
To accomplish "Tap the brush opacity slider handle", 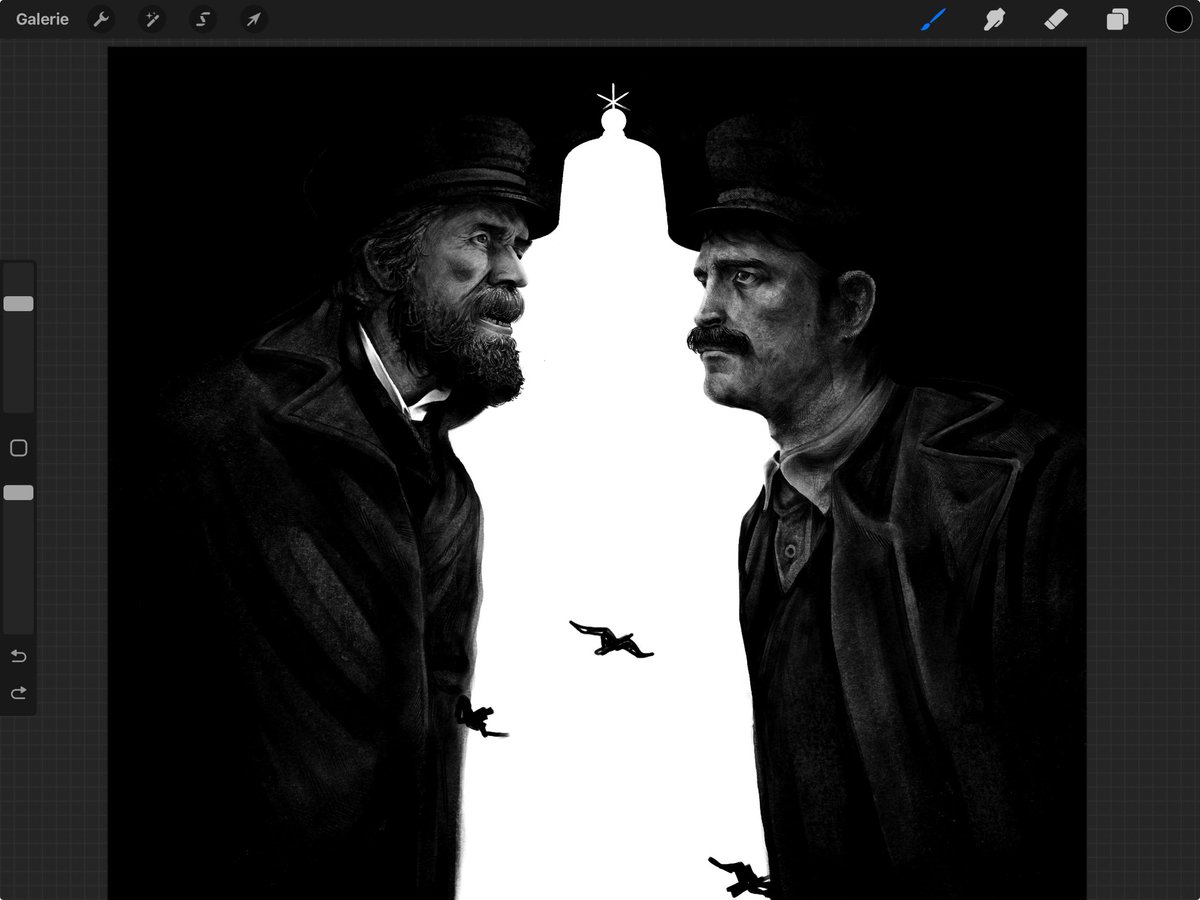I will (x=18, y=492).
